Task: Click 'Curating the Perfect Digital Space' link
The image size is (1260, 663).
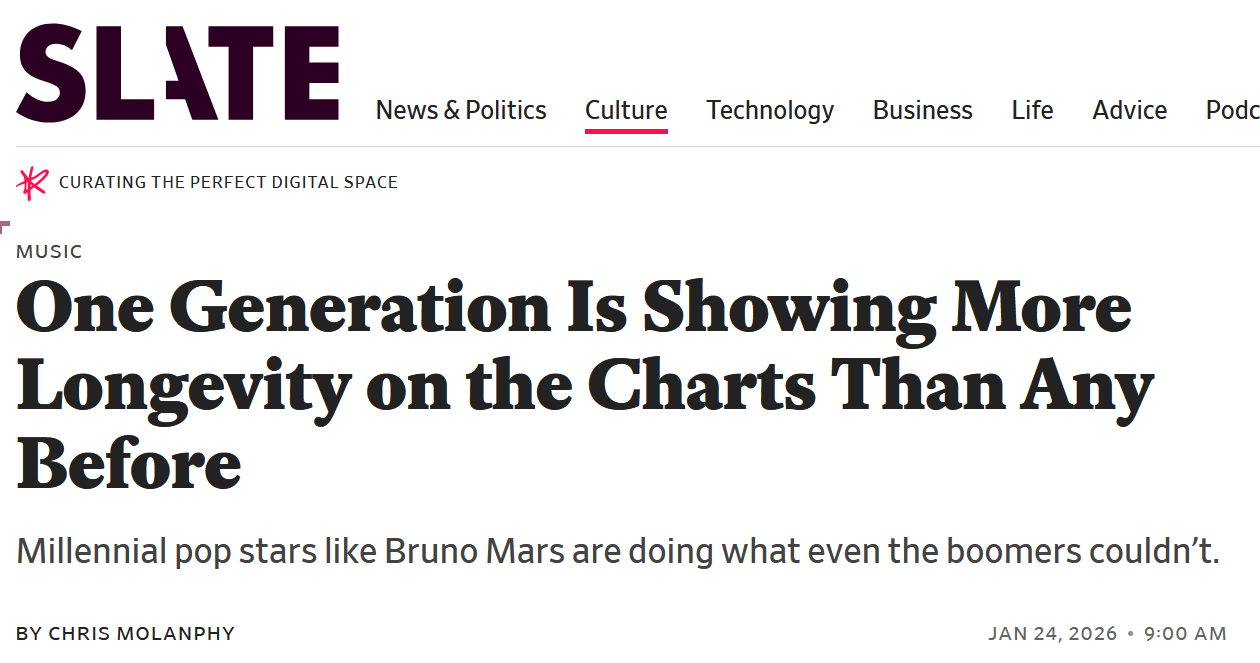Action: point(228,183)
